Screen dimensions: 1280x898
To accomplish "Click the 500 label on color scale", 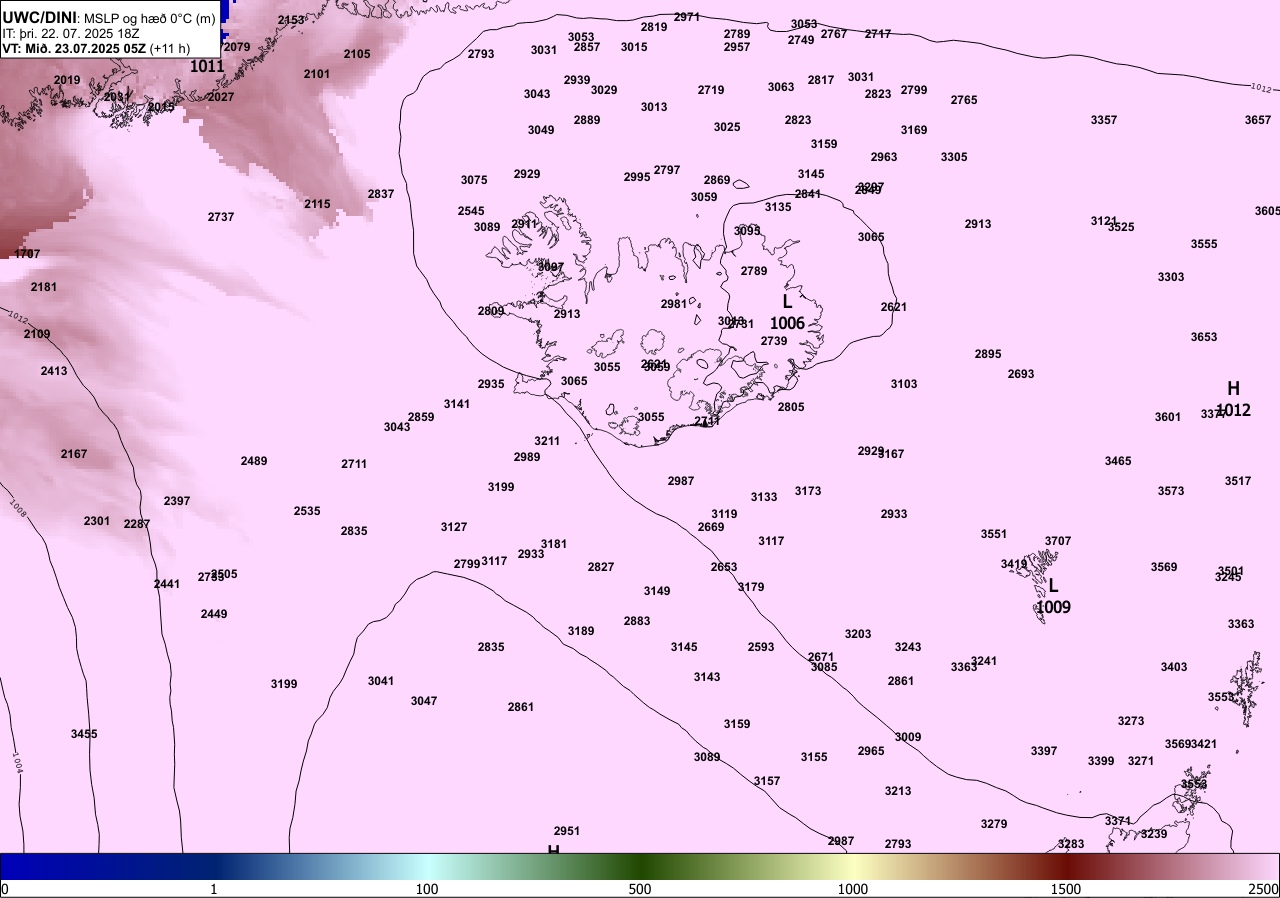I will (x=640, y=889).
